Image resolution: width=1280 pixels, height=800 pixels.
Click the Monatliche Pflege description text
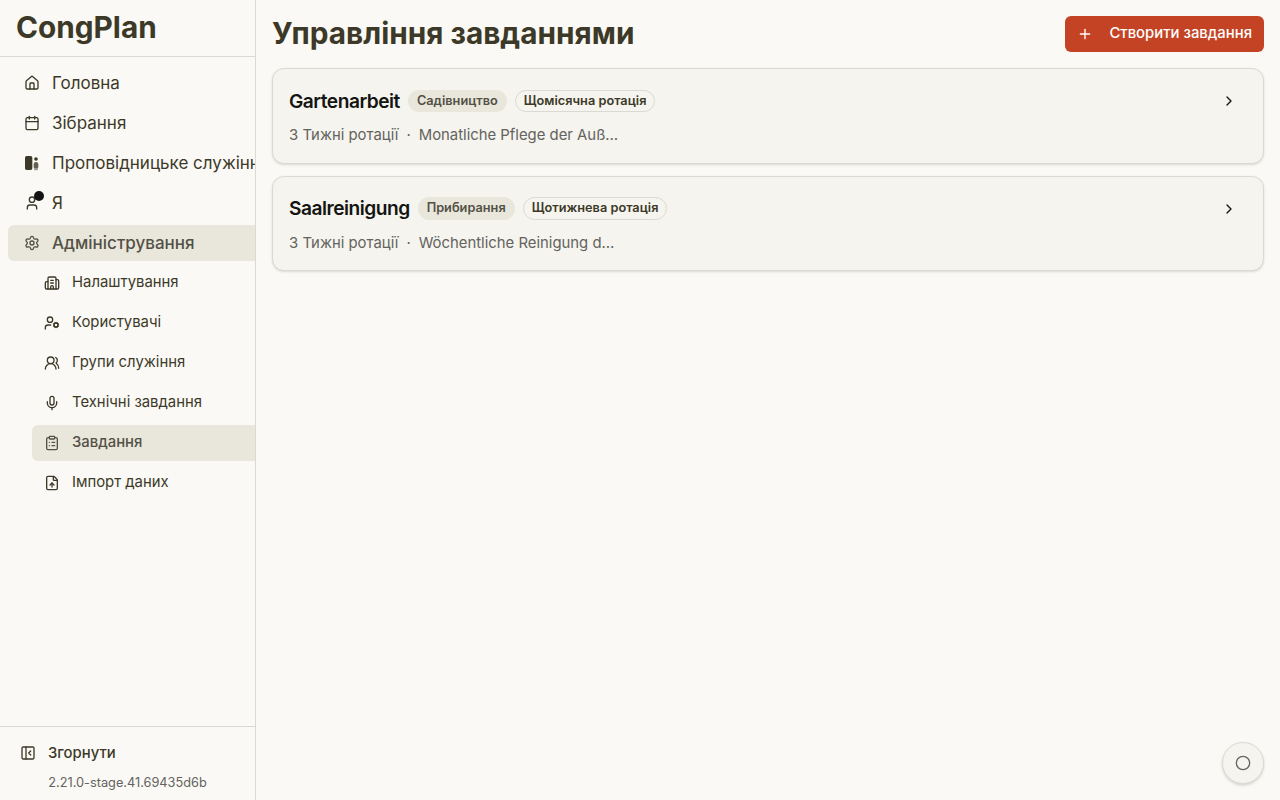coord(518,135)
